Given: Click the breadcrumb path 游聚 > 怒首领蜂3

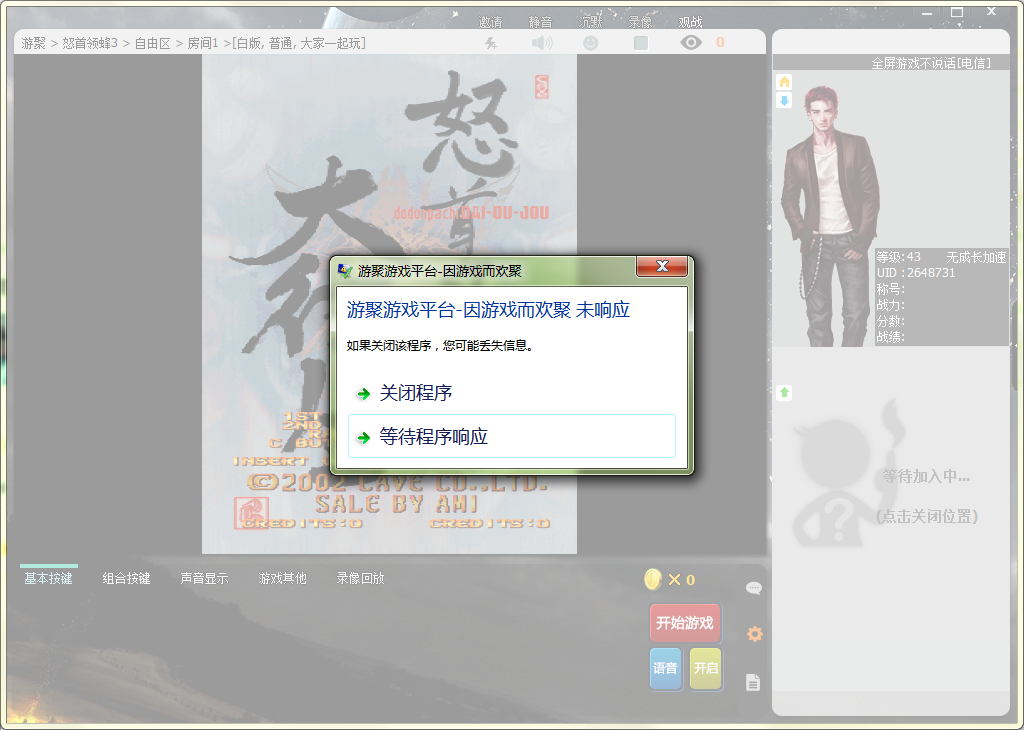Looking at the screenshot, I should (x=70, y=43).
